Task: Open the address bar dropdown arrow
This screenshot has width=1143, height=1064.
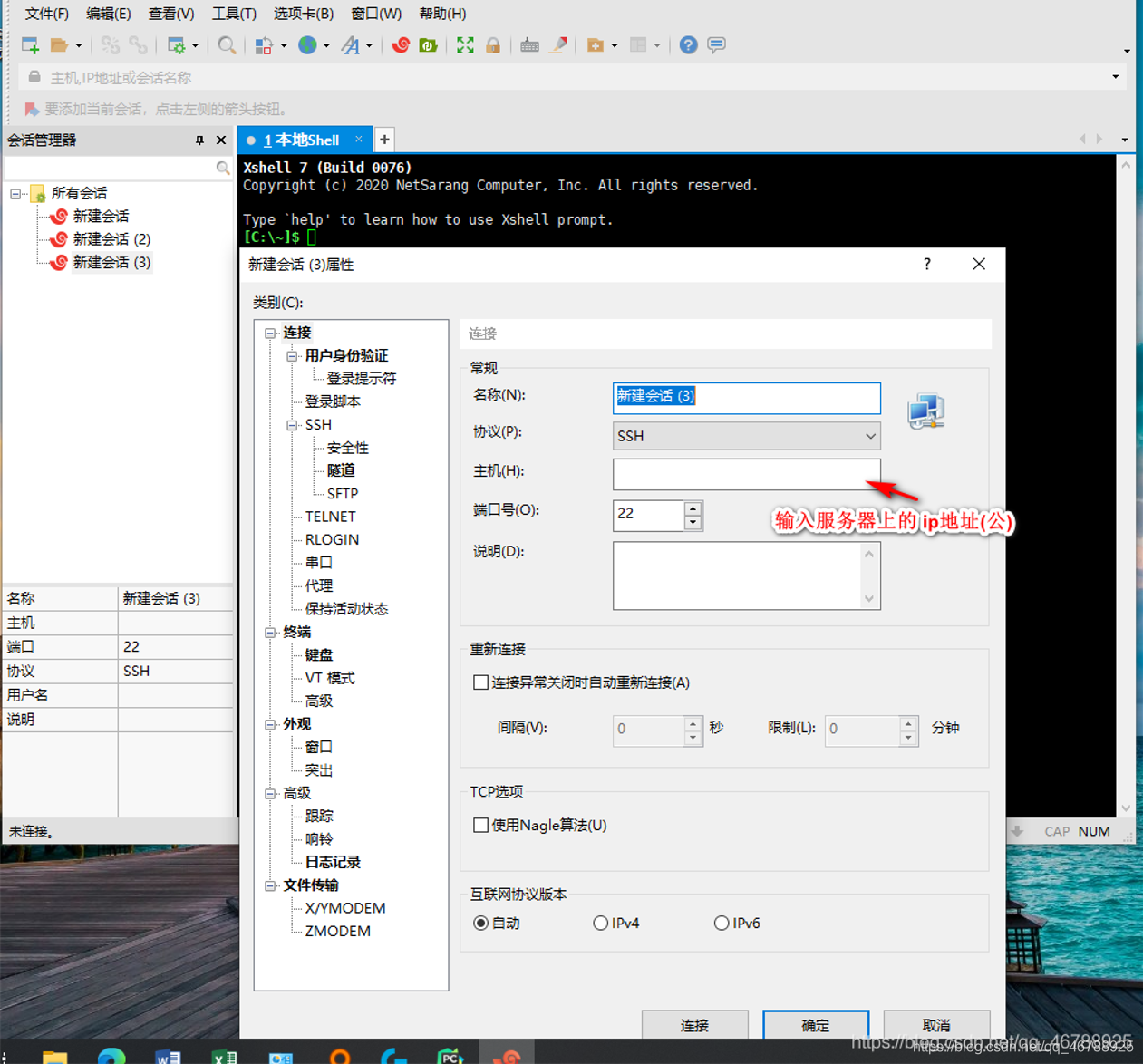Action: click(x=1116, y=77)
